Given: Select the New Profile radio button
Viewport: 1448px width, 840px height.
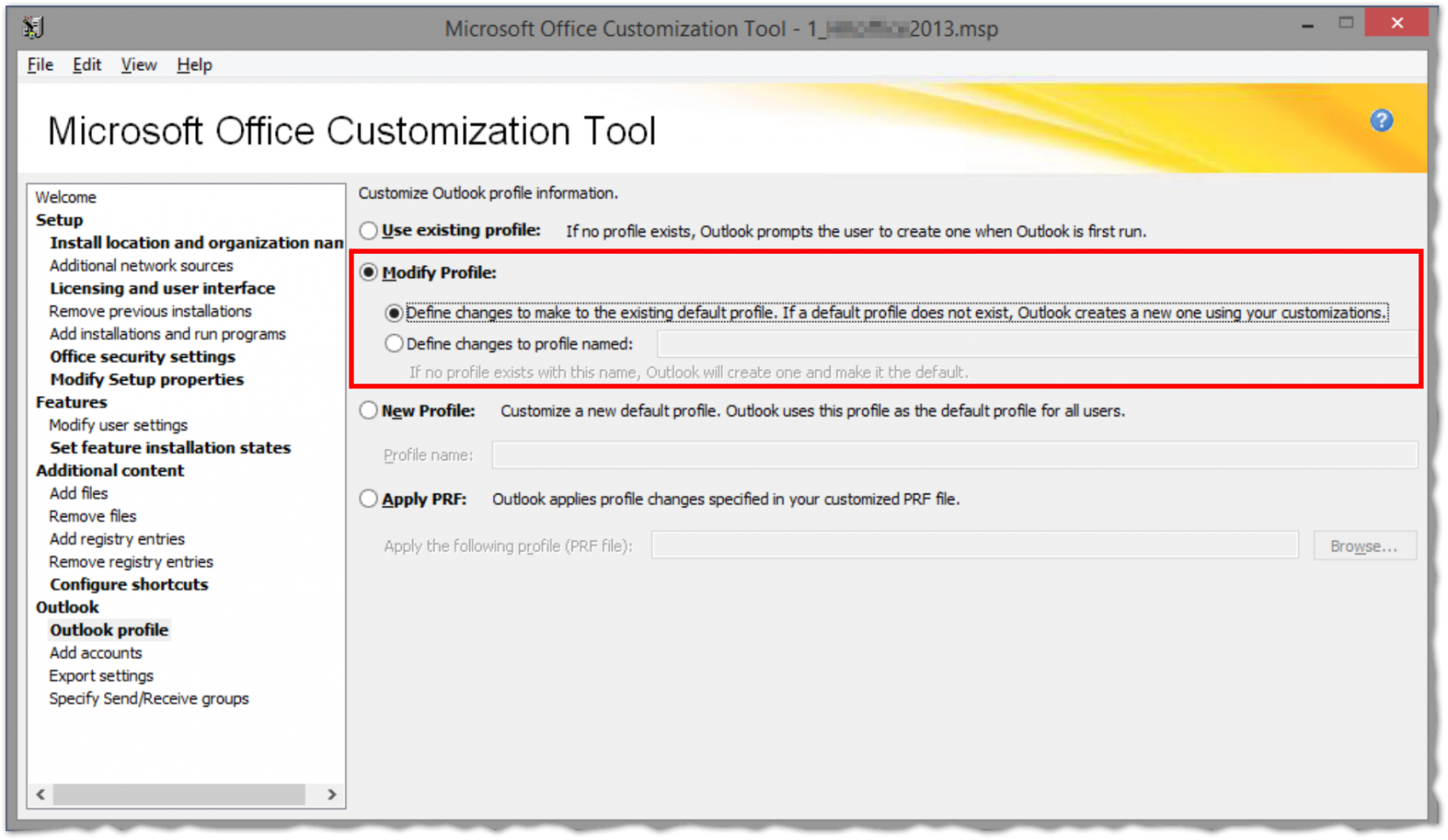Looking at the screenshot, I should pos(369,410).
